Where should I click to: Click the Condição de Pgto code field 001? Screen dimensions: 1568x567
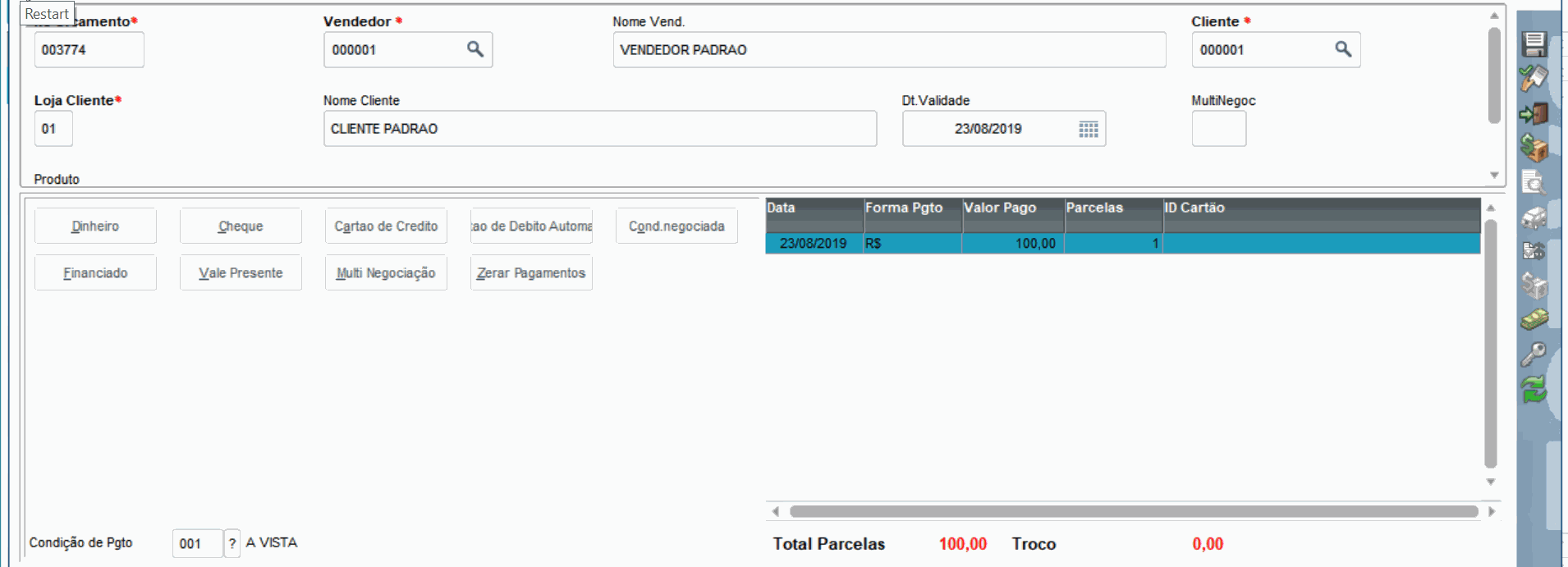[198, 543]
